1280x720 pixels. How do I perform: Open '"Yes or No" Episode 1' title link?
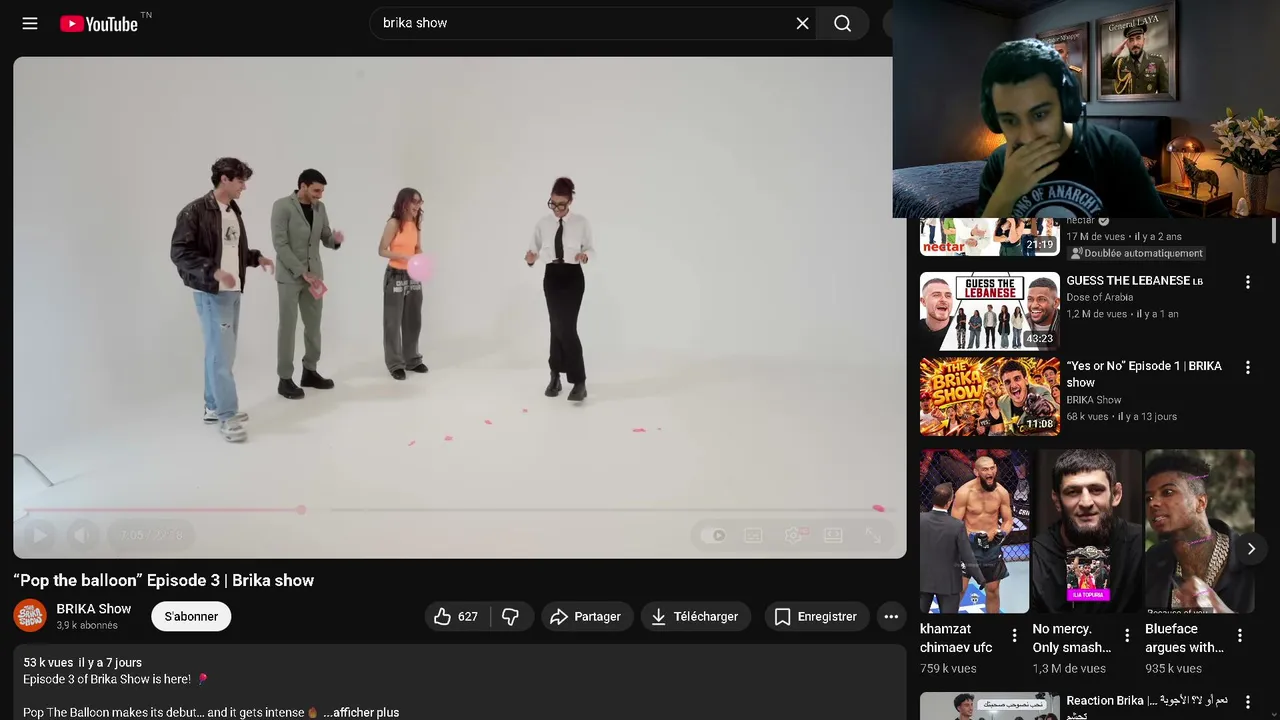point(1144,374)
